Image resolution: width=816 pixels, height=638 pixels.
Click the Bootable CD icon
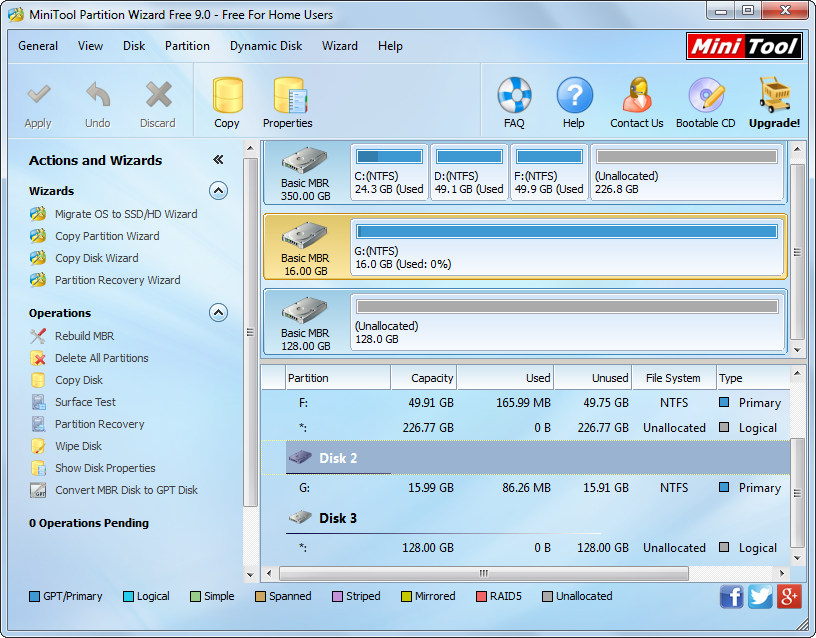[x=706, y=95]
